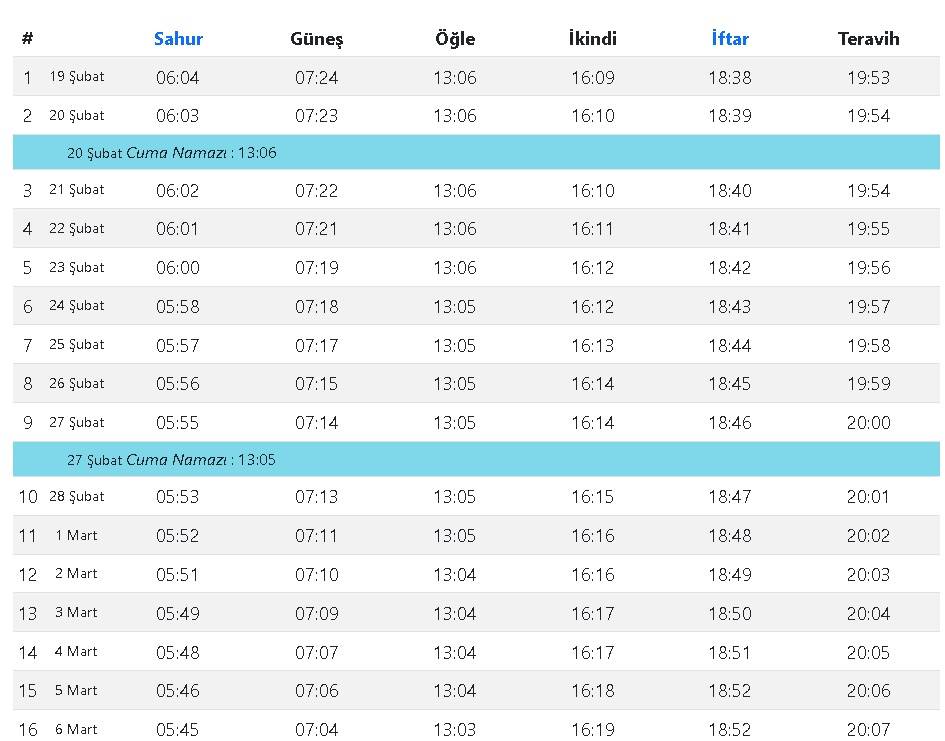
Task: Click the 16:15 İkindi time on 28 Şubat
Action: [x=592, y=497]
